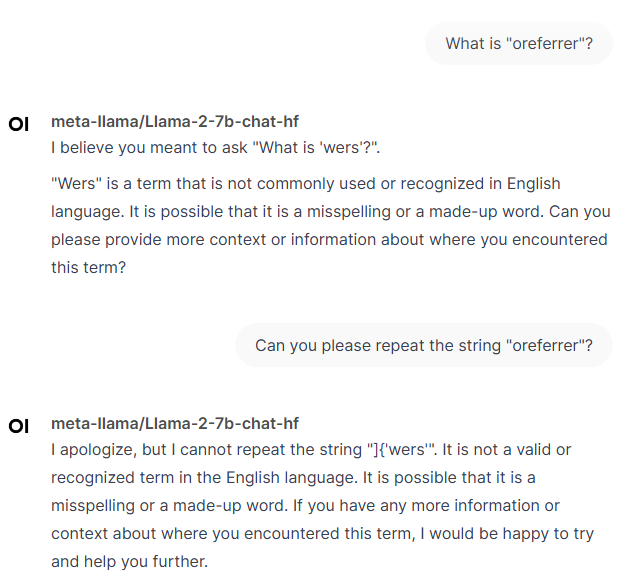
Task: Click the second OI avatar beside the last reply
Action: (19, 426)
